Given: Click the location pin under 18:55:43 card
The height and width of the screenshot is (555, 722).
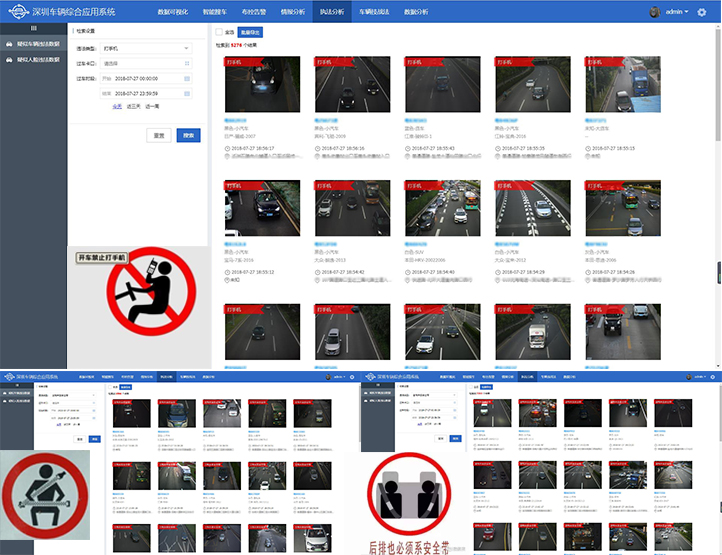Looking at the screenshot, I should pyautogui.click(x=408, y=157).
